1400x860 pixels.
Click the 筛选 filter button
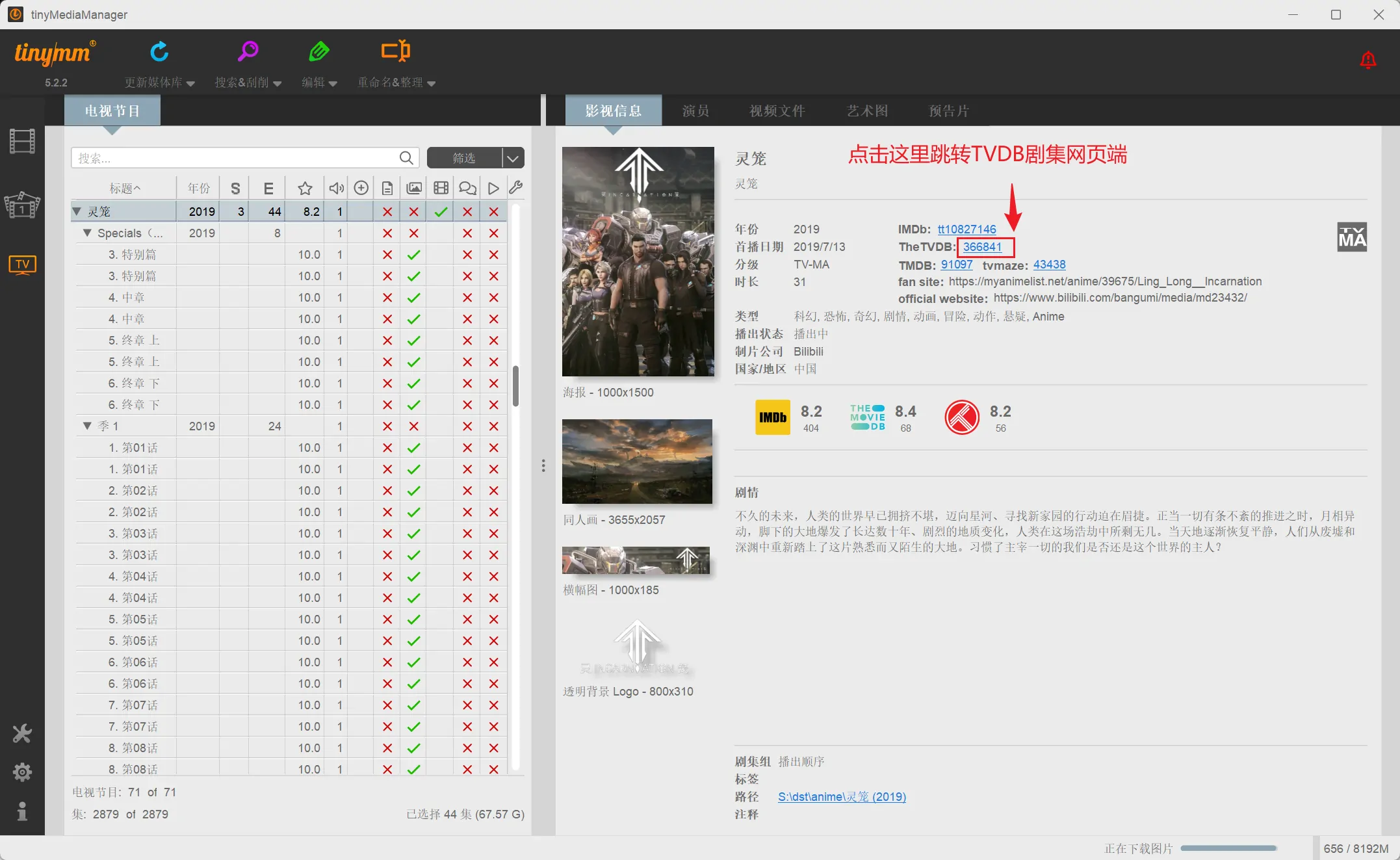click(x=464, y=158)
